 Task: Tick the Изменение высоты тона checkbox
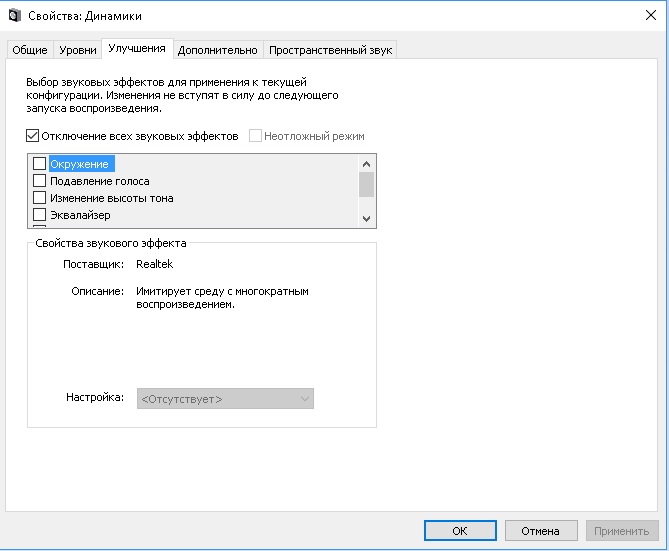(x=39, y=198)
